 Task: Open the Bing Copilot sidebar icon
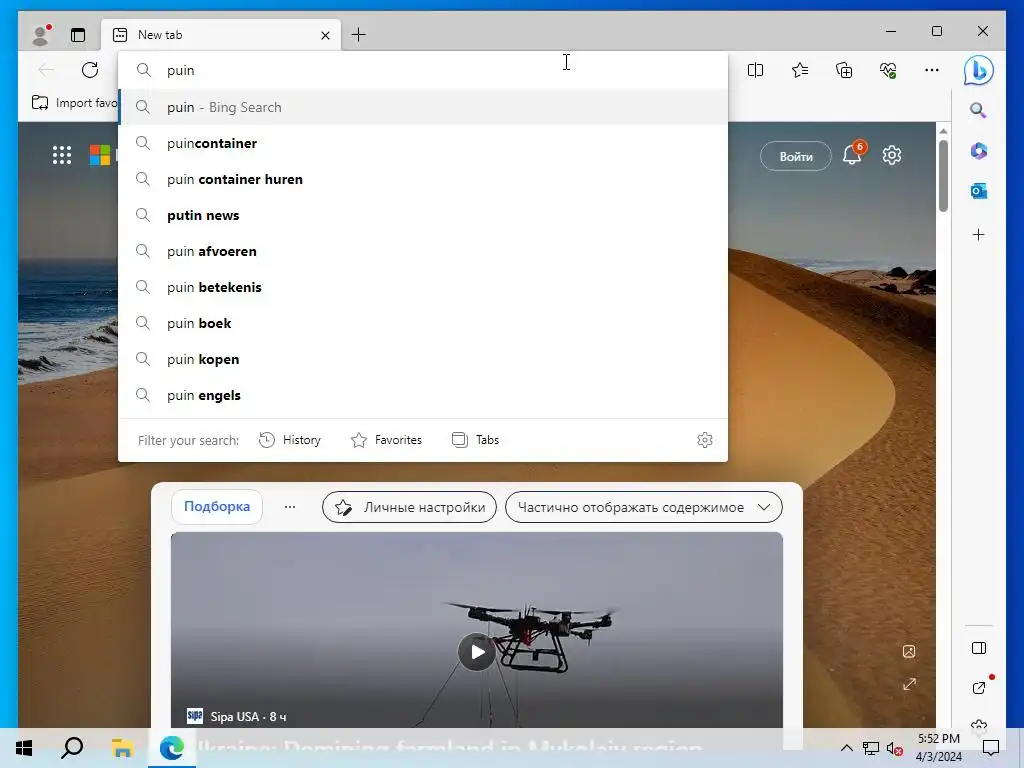point(978,70)
